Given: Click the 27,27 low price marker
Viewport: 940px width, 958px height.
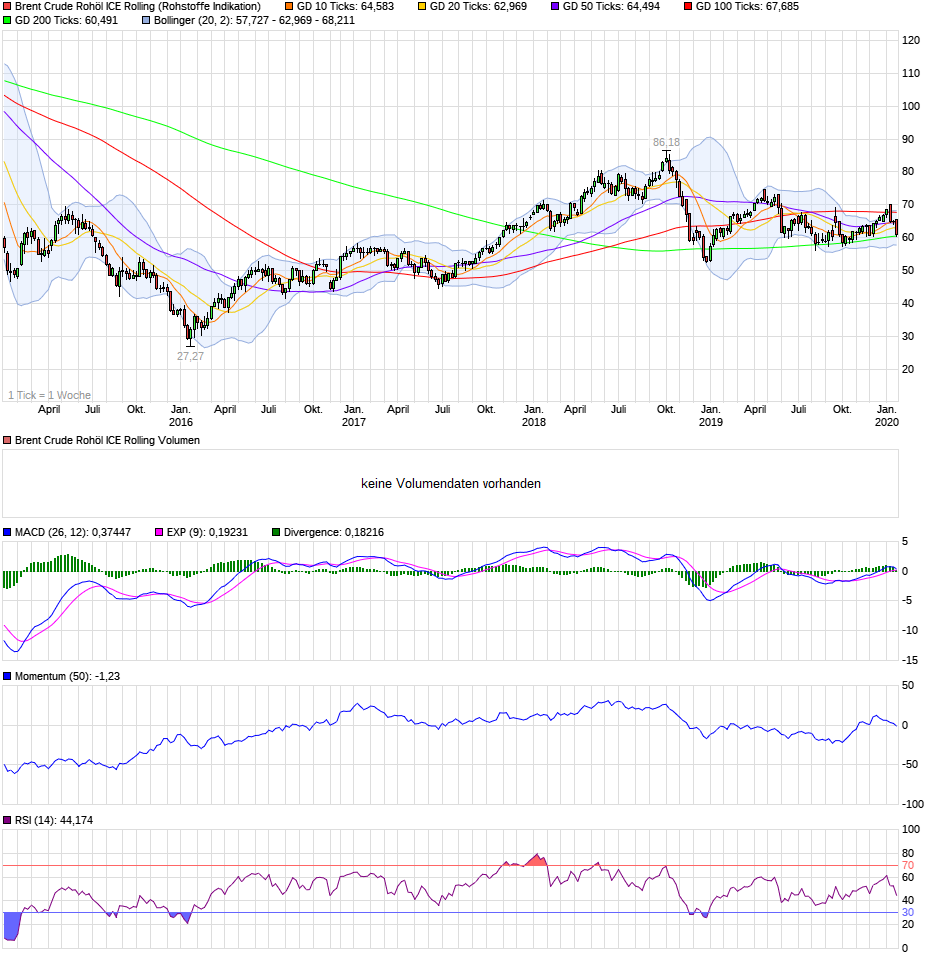Looking at the screenshot, I should click(x=190, y=356).
